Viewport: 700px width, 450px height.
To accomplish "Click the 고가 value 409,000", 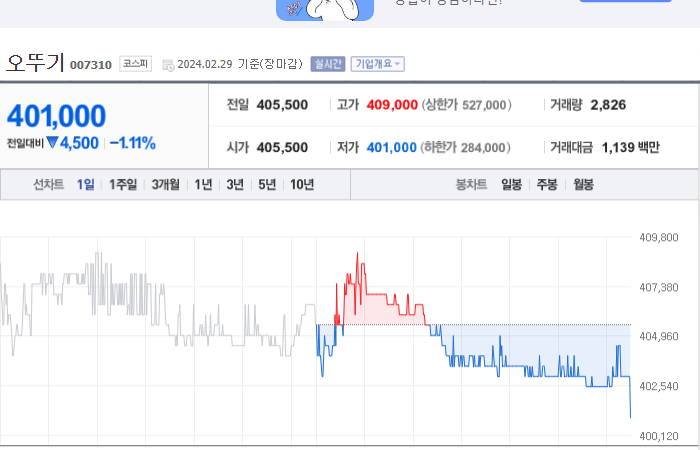I will [x=392, y=105].
